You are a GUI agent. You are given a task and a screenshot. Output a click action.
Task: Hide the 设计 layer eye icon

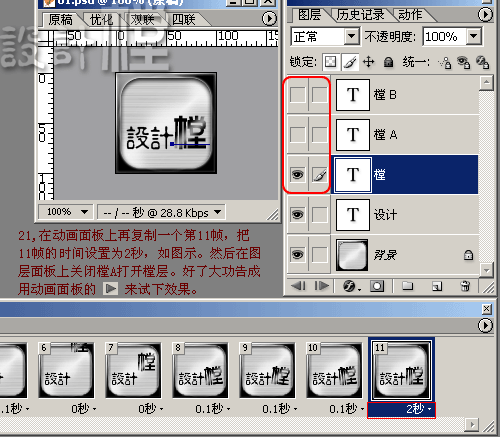[x=298, y=214]
